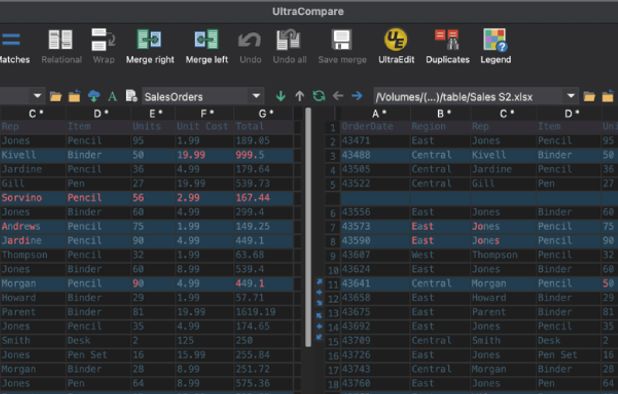Click the green letter A icon
Viewport: 618px width, 394px height.
coord(113,96)
